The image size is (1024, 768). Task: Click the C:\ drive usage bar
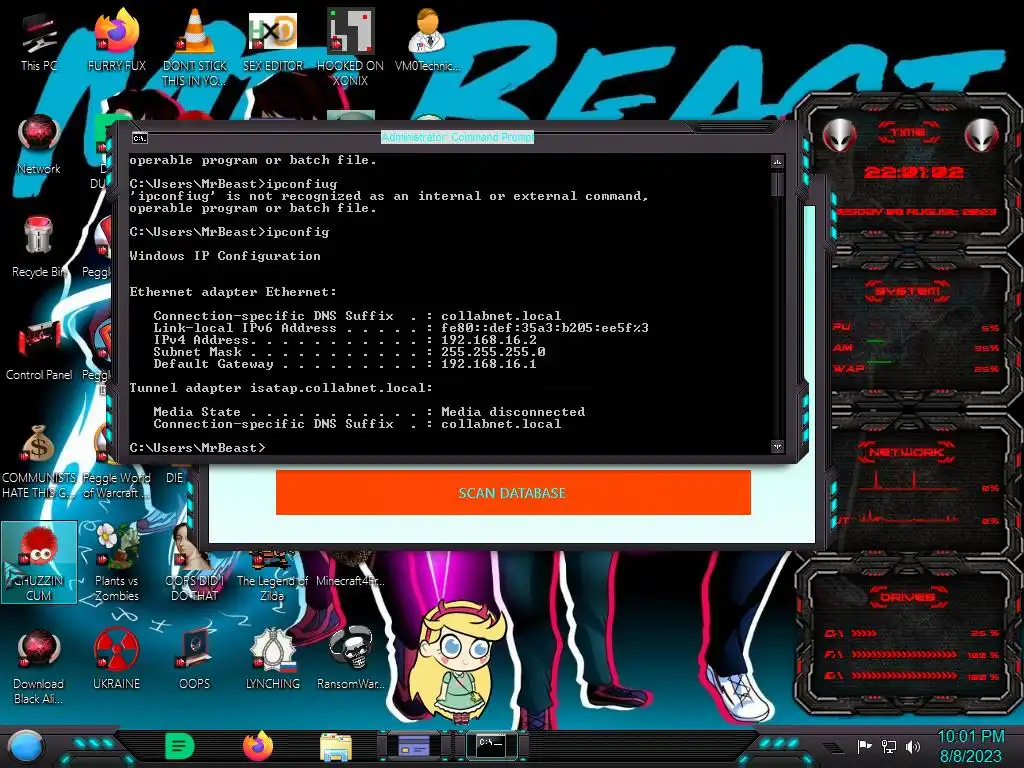[x=864, y=633]
